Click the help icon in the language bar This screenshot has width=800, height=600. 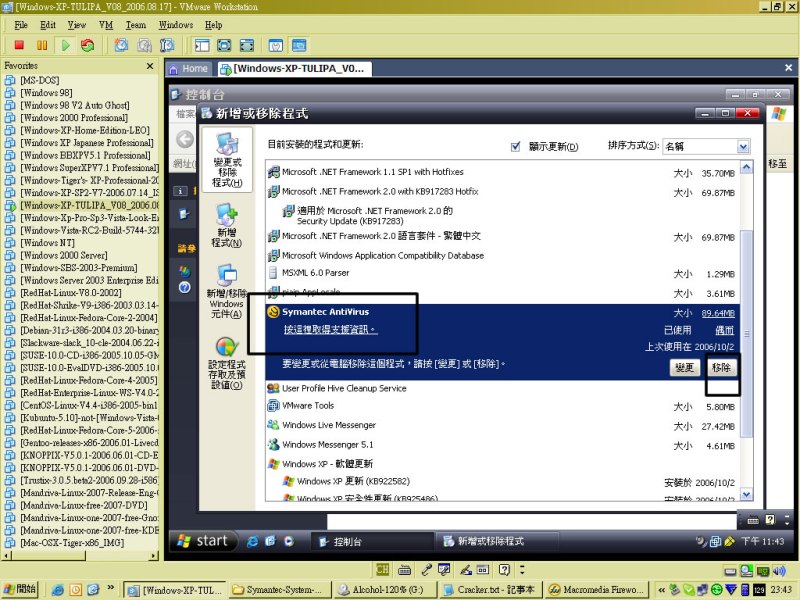pyautogui.click(x=504, y=569)
